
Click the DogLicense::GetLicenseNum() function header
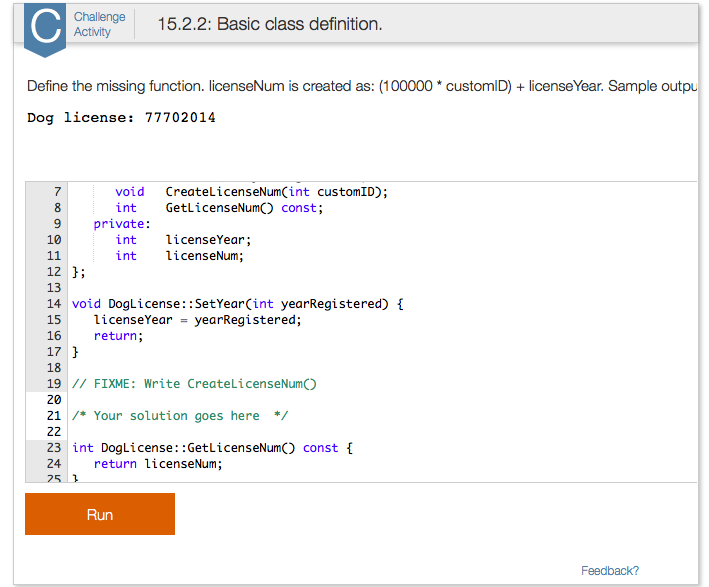click(213, 448)
